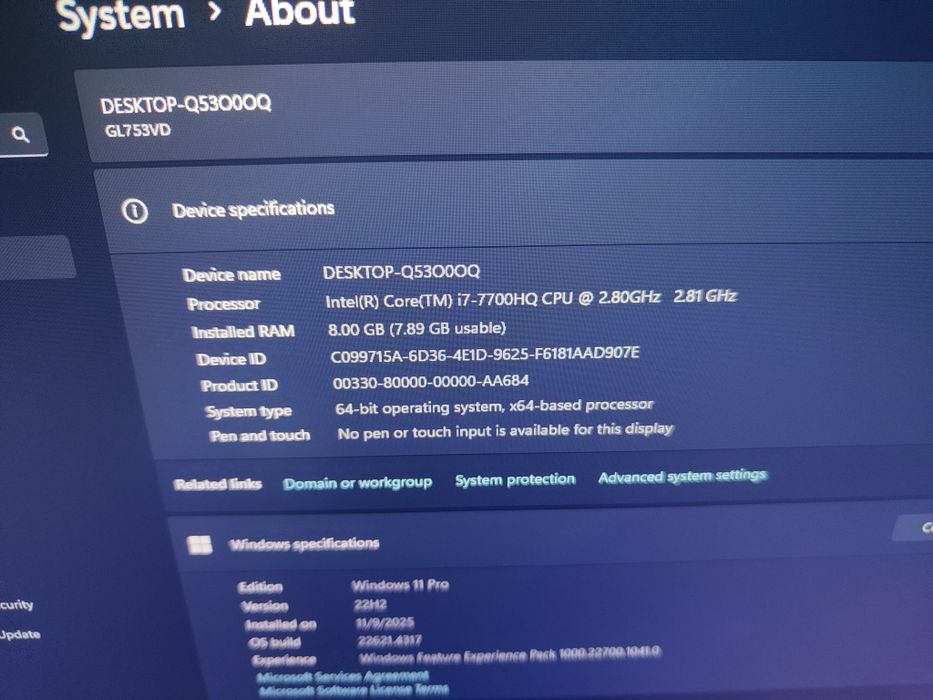The image size is (933, 700).
Task: Open System protection link
Action: [515, 479]
